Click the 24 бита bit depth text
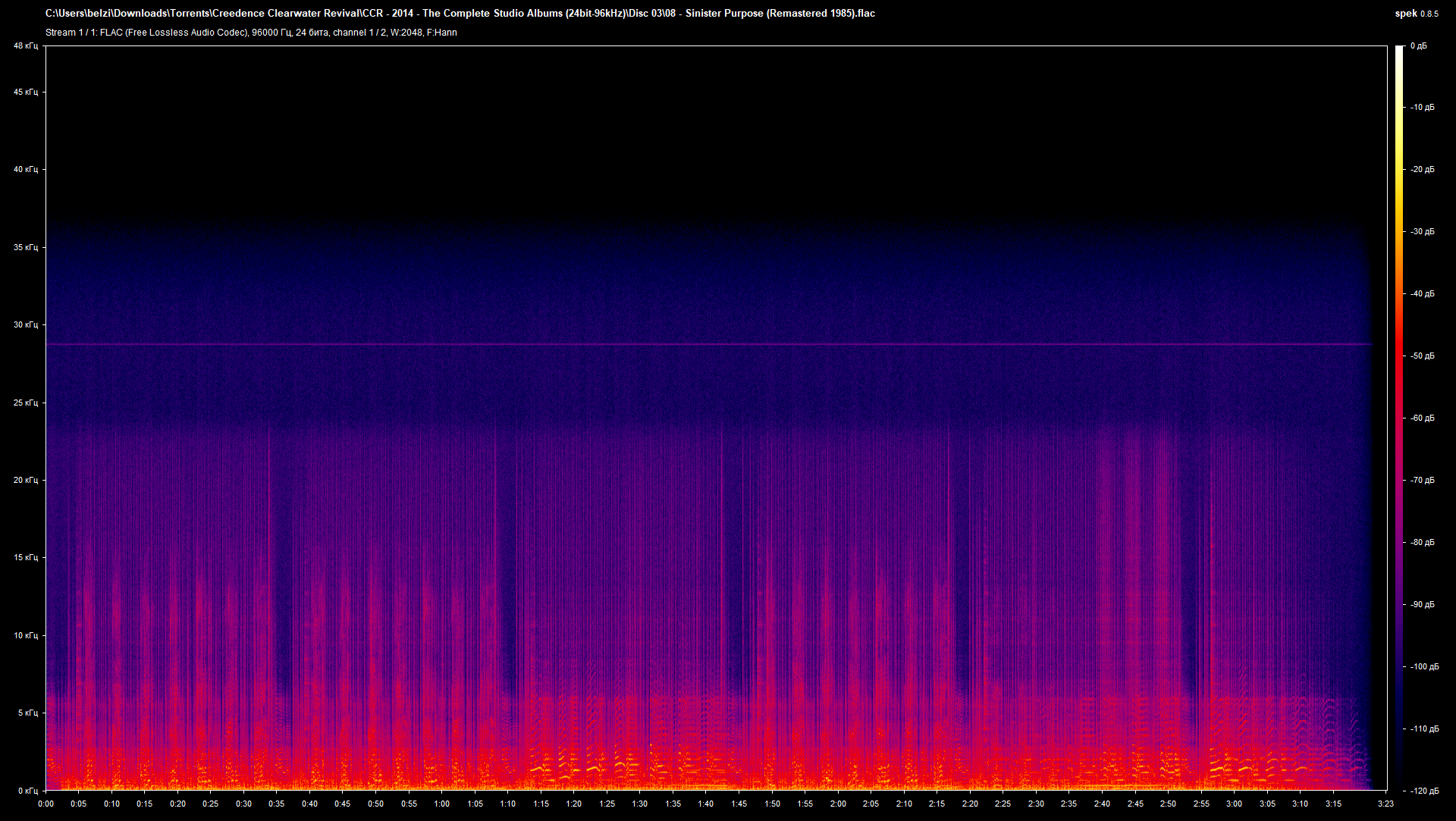 (x=310, y=33)
